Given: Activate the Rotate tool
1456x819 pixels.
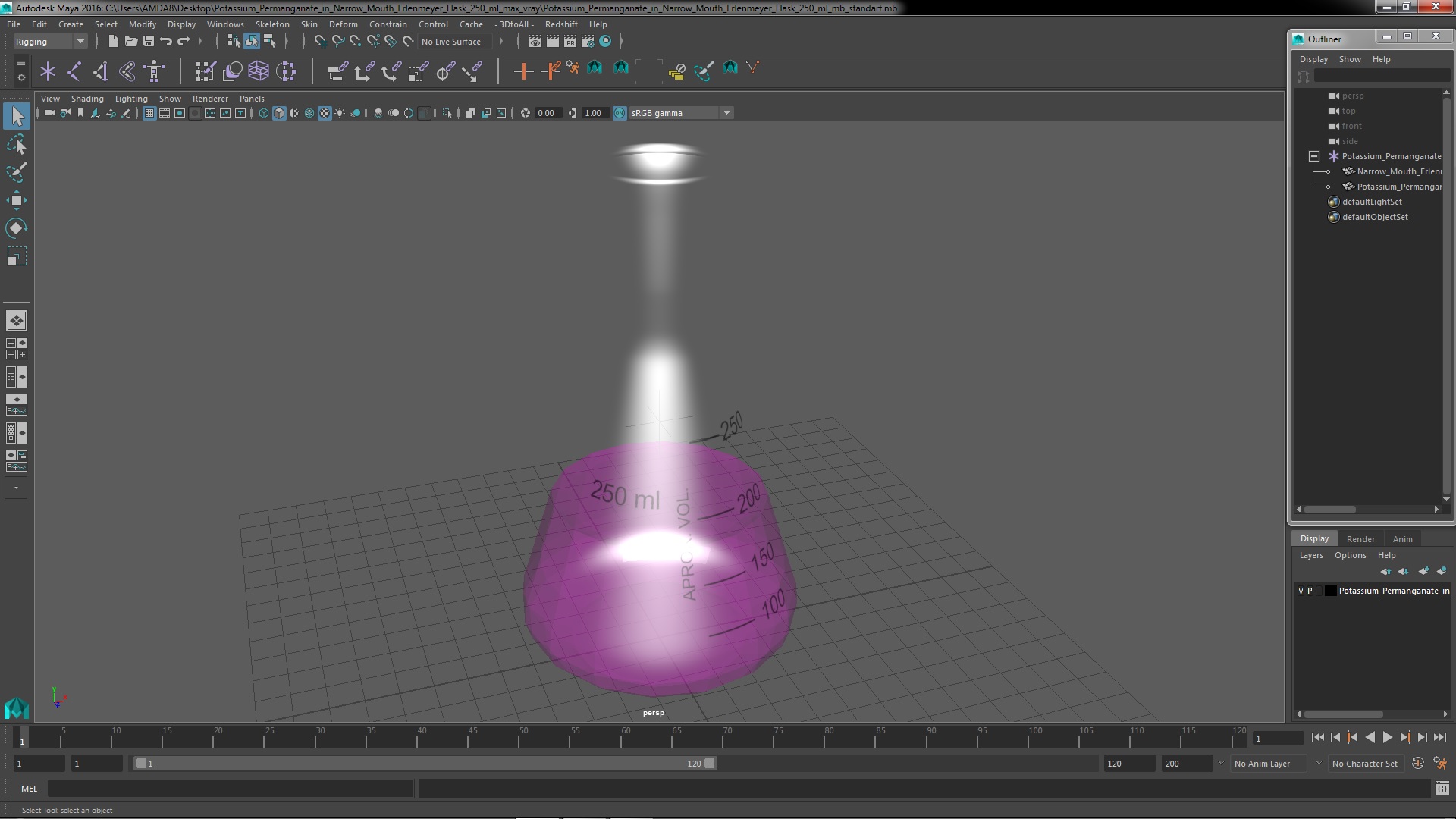Looking at the screenshot, I should pos(17,228).
